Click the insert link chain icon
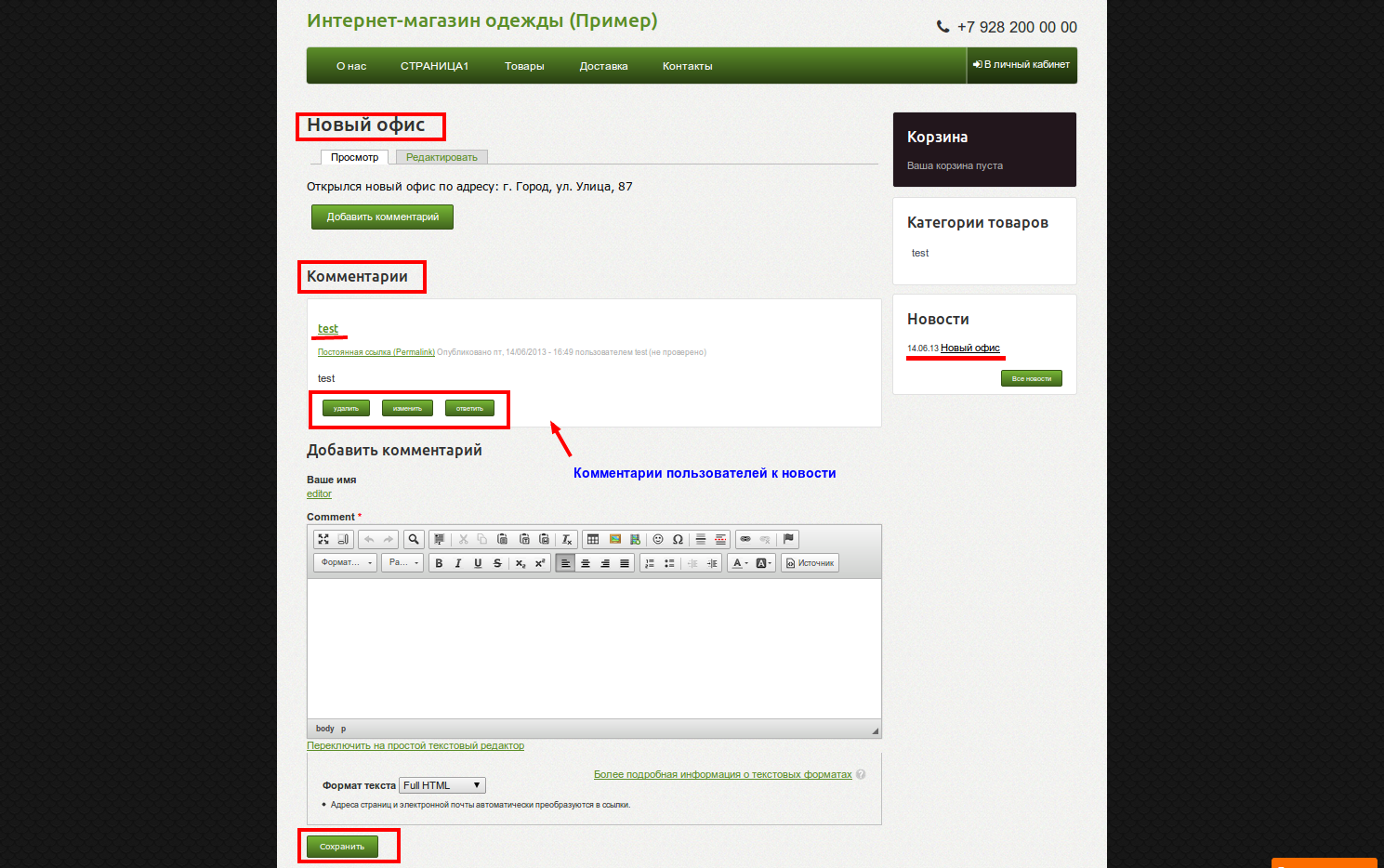 tap(745, 539)
